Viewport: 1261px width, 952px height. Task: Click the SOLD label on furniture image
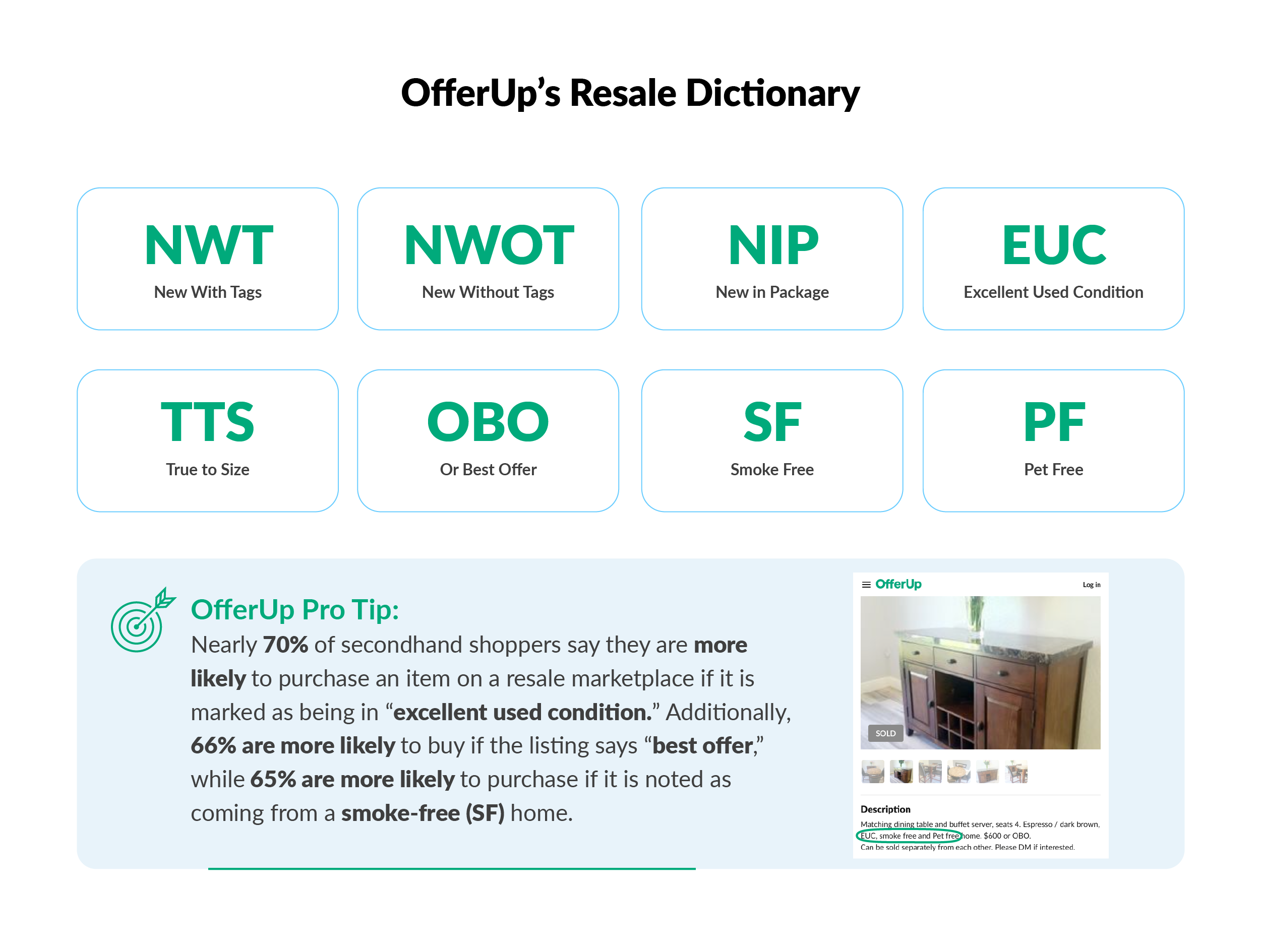[885, 733]
